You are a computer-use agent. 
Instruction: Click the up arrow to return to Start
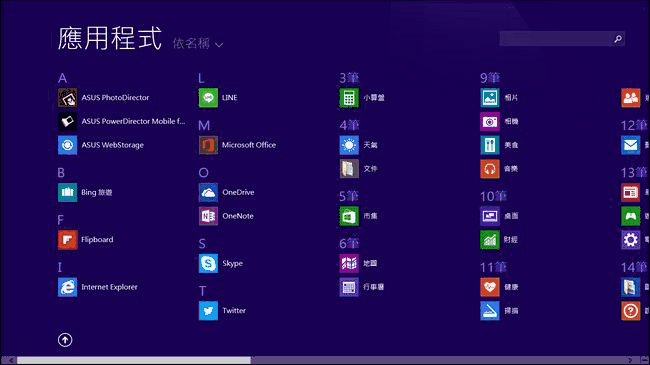point(65,340)
